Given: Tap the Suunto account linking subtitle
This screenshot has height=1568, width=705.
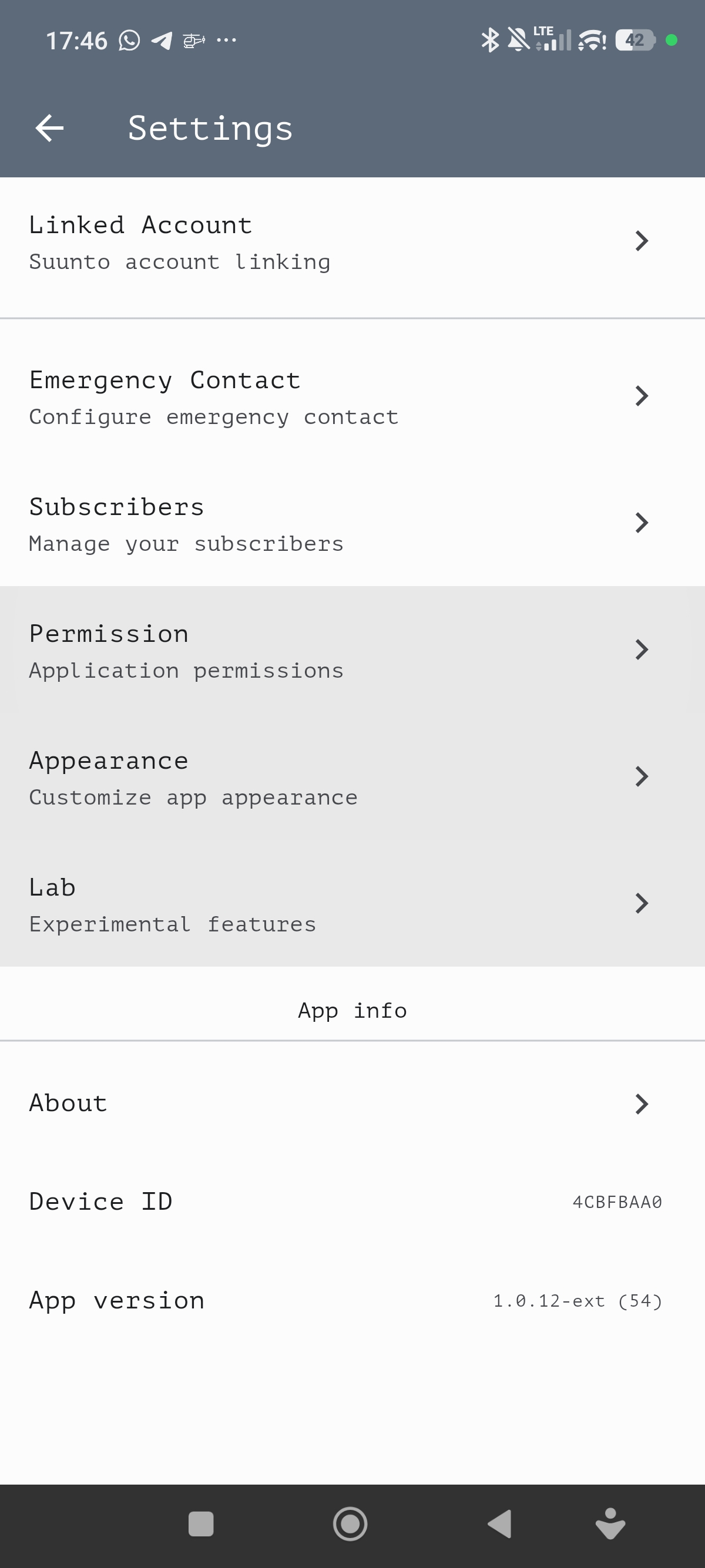Looking at the screenshot, I should pos(180,263).
